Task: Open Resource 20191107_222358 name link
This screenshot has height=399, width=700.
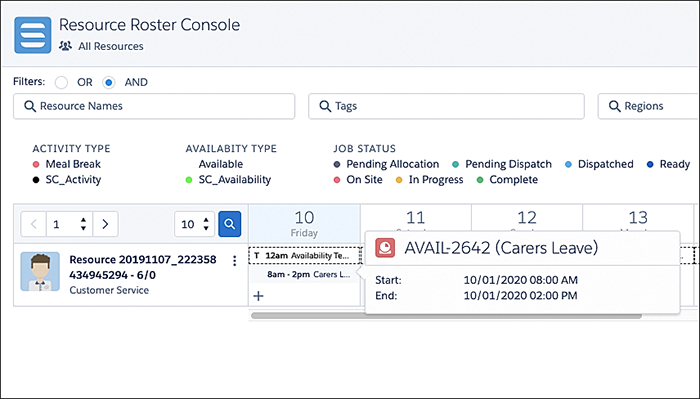Action: point(143,267)
